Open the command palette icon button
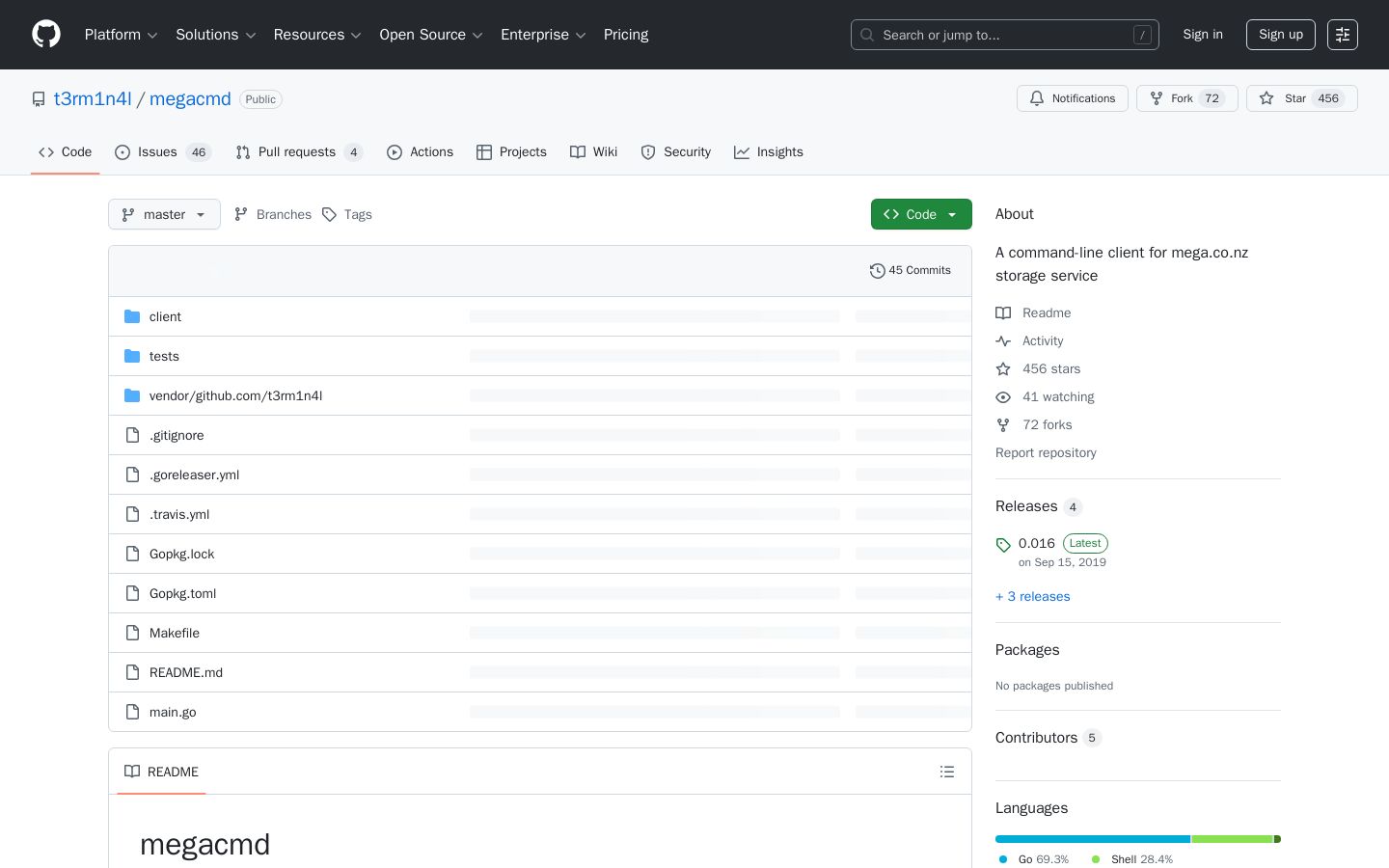This screenshot has width=1389, height=868. (1343, 35)
